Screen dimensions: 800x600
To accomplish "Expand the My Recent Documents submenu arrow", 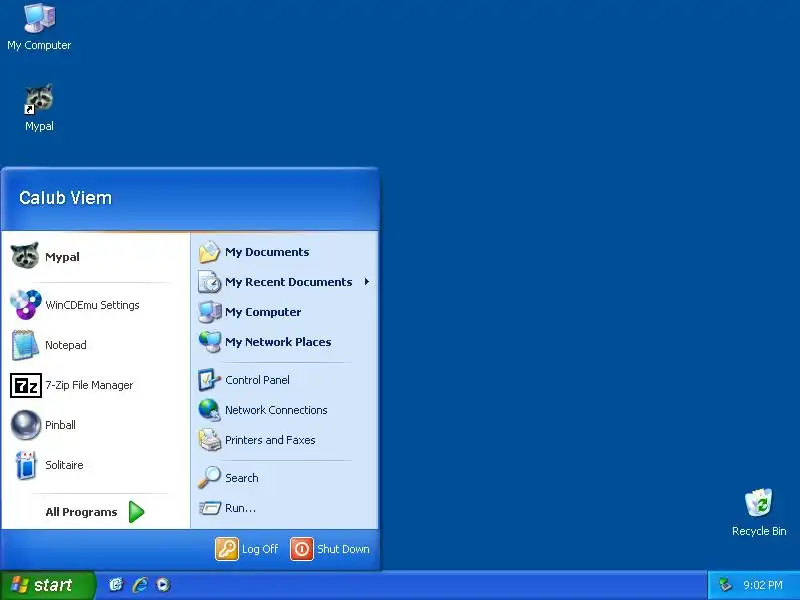I will [366, 282].
